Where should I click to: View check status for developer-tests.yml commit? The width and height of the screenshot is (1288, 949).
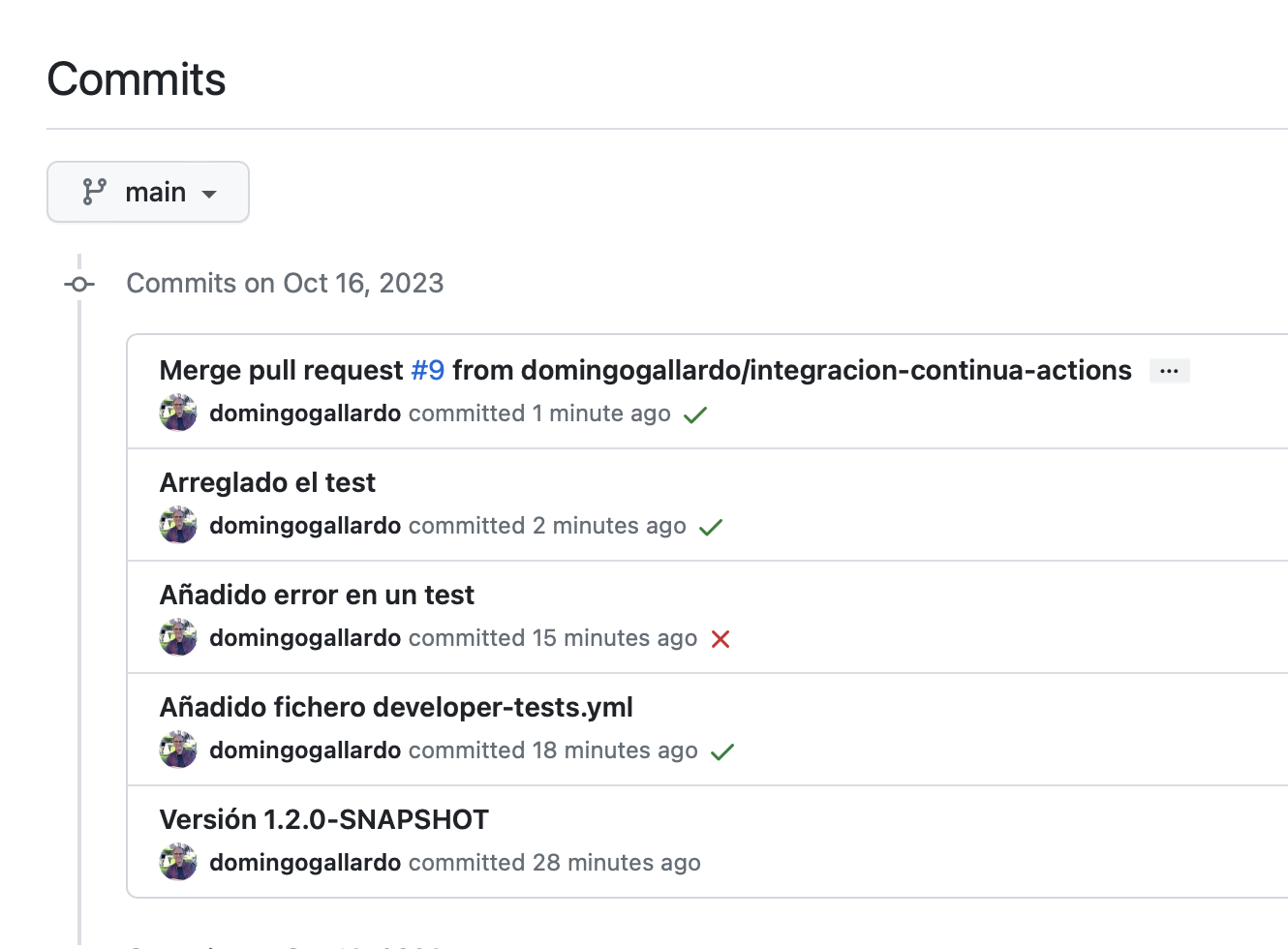722,751
